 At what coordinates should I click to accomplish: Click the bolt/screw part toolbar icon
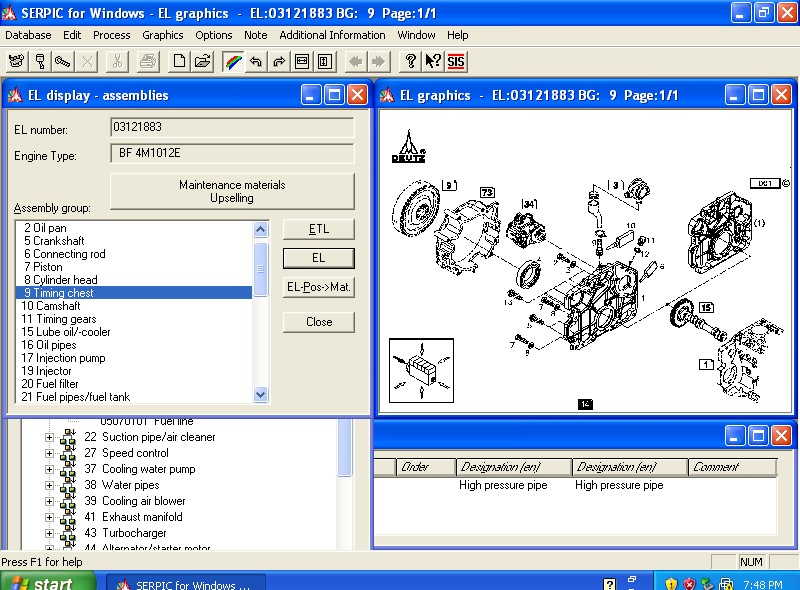[x=63, y=62]
